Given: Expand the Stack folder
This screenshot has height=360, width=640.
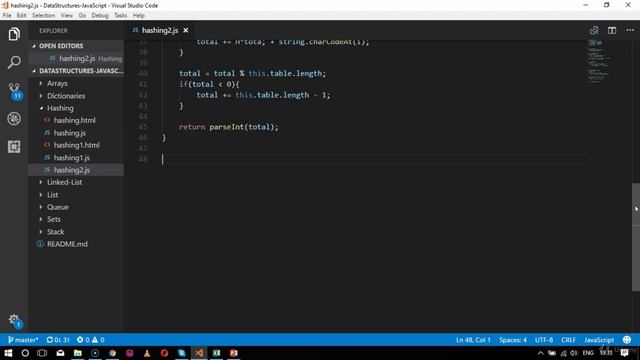Looking at the screenshot, I should pyautogui.click(x=55, y=232).
